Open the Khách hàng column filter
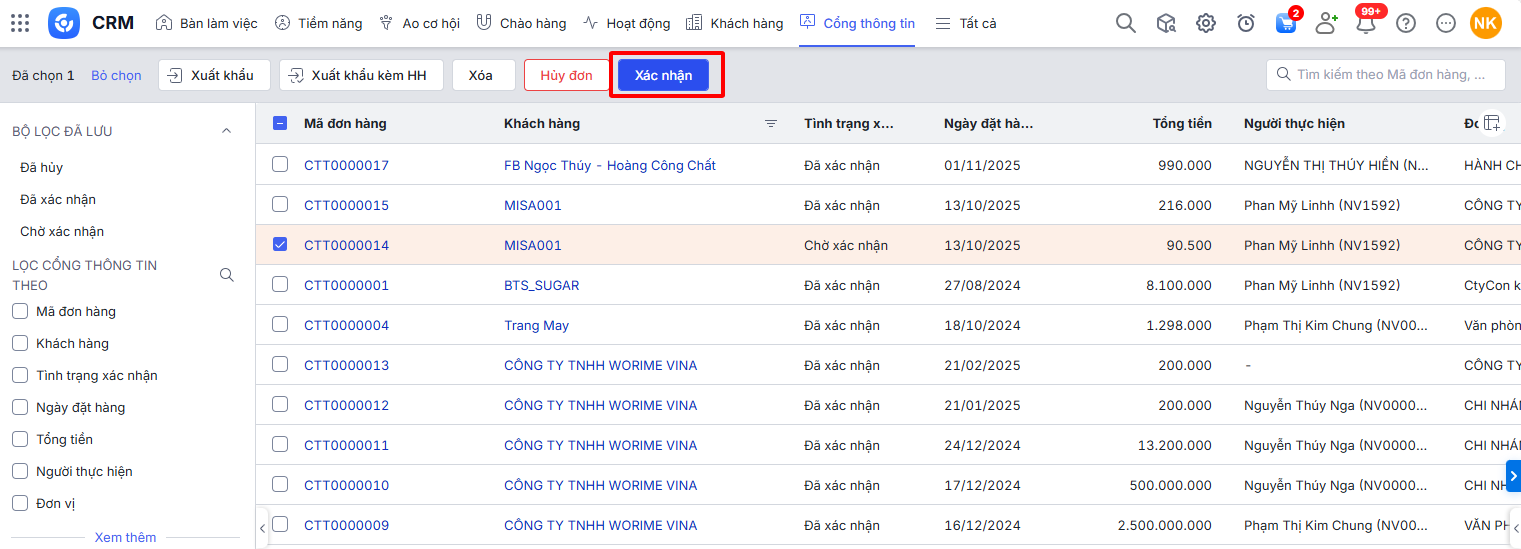 (771, 124)
